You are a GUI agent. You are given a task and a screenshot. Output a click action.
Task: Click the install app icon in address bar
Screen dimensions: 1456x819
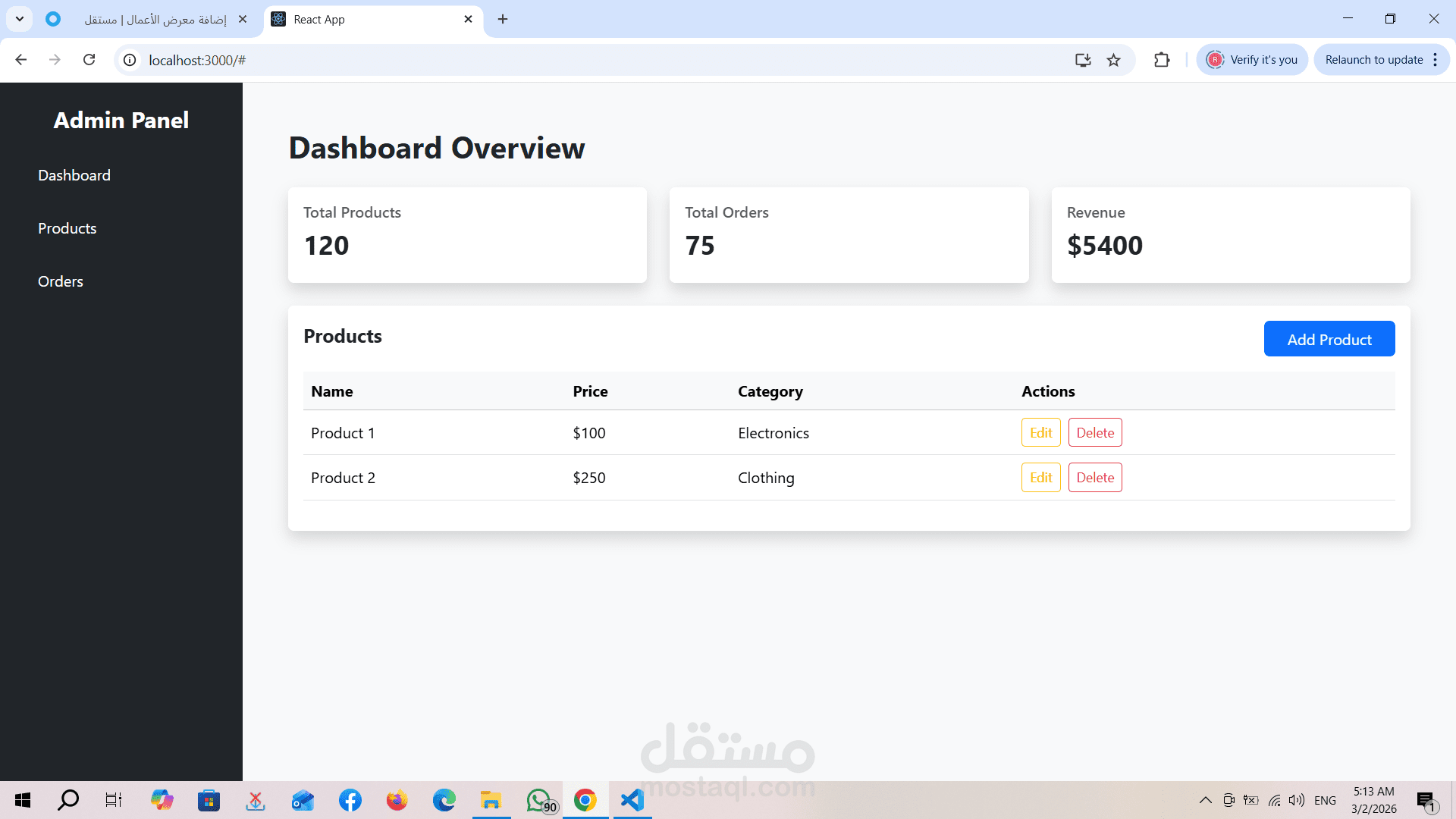(1083, 60)
